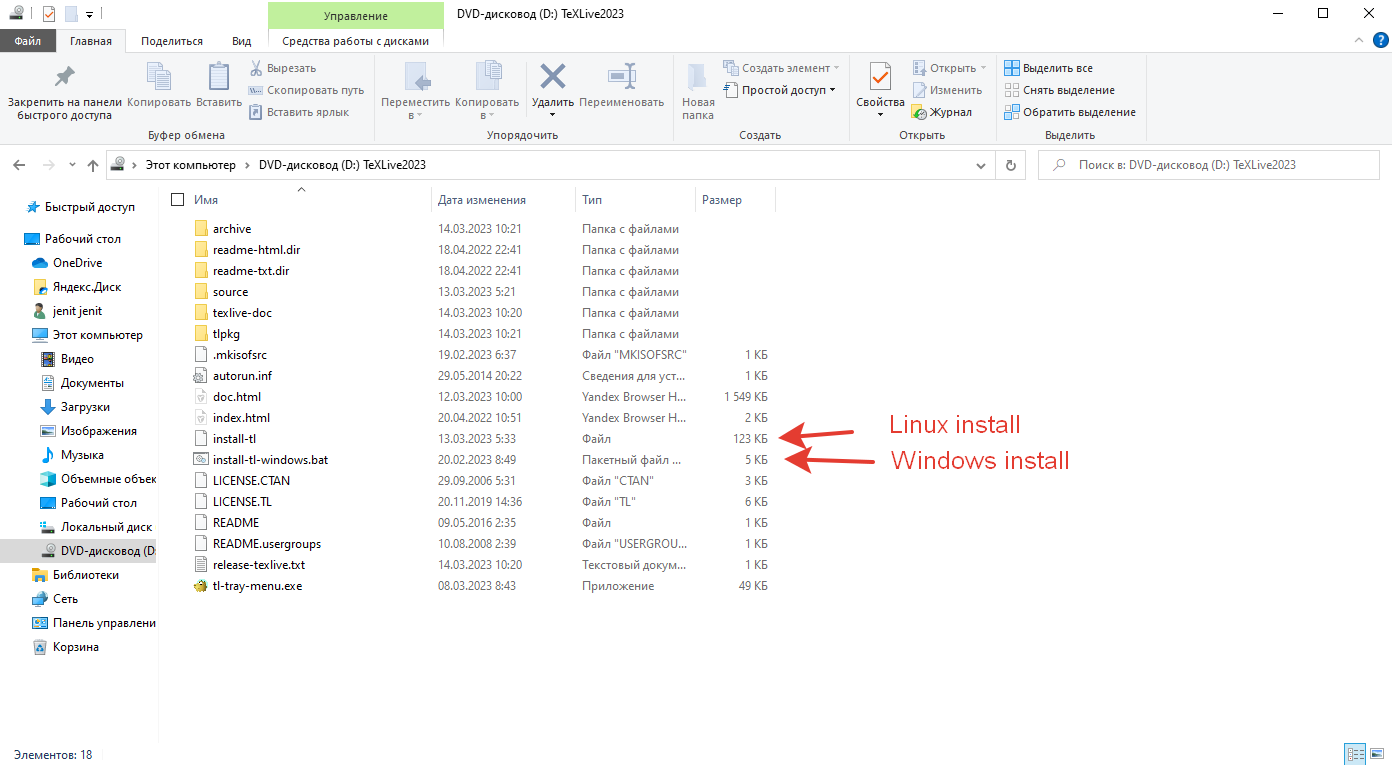Switch to Главная ribbon tab
This screenshot has width=1393, height=765.
tap(91, 41)
